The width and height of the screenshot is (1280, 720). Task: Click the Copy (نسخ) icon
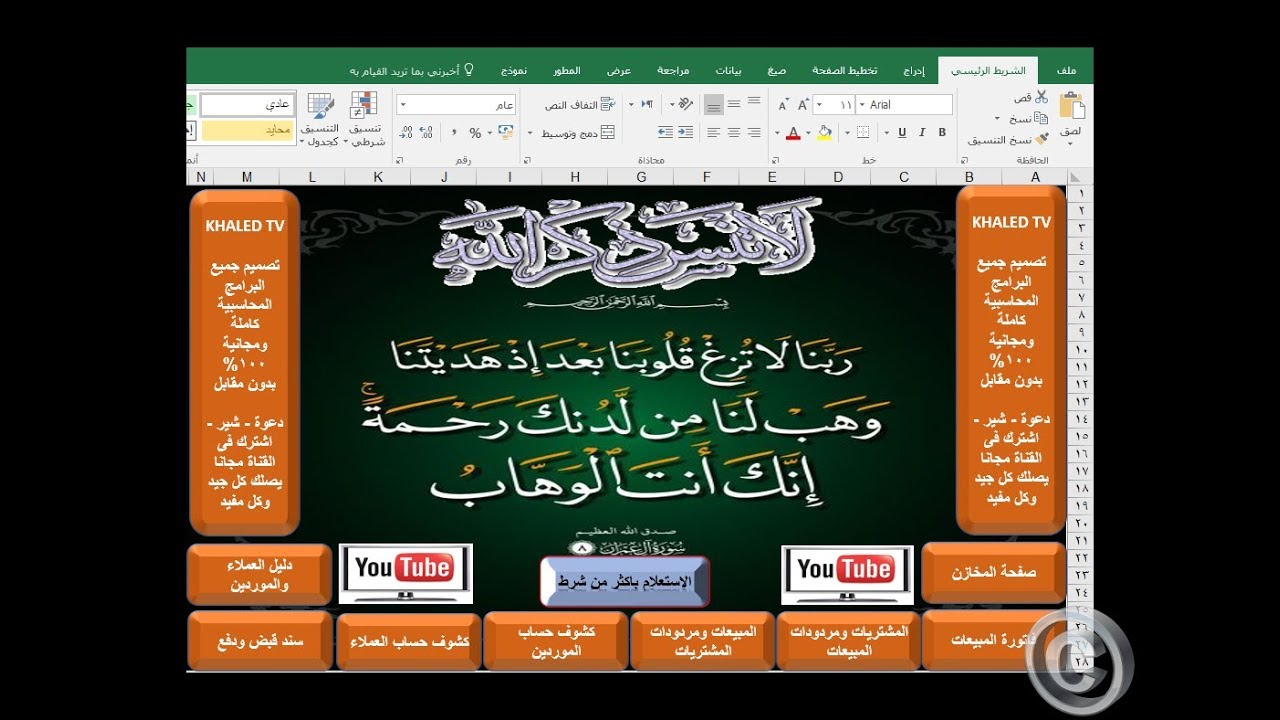click(x=1042, y=118)
